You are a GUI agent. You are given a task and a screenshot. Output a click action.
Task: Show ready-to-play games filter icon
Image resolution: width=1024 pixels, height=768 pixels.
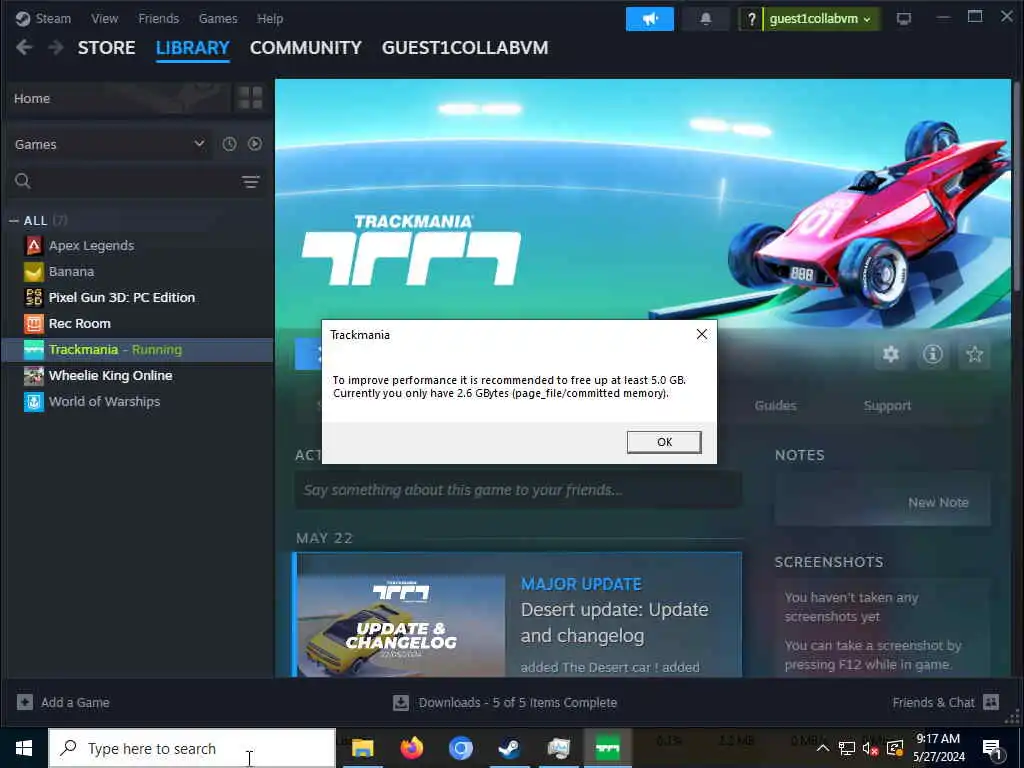(x=255, y=144)
